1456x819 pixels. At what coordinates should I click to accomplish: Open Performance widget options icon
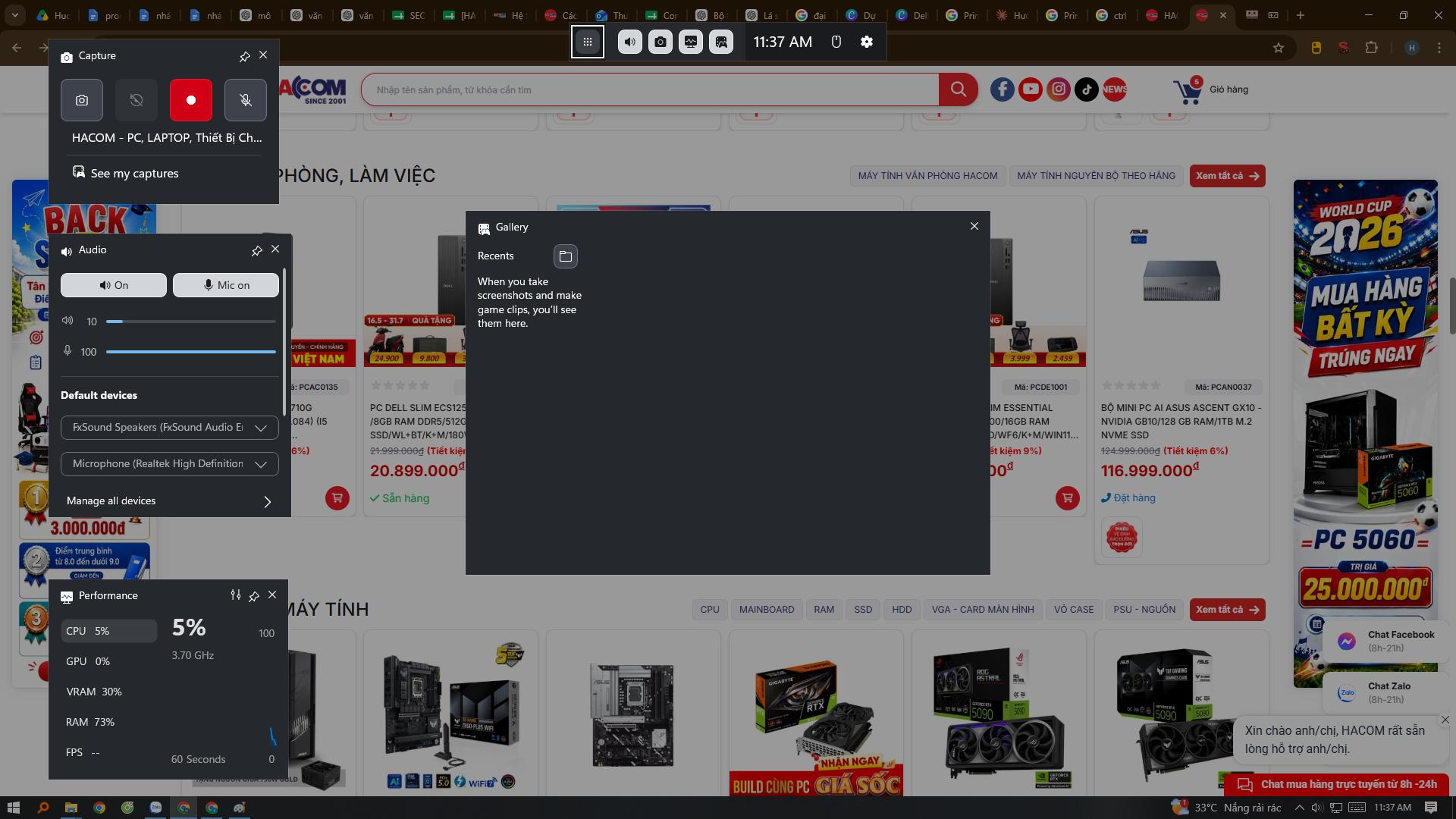point(236,595)
